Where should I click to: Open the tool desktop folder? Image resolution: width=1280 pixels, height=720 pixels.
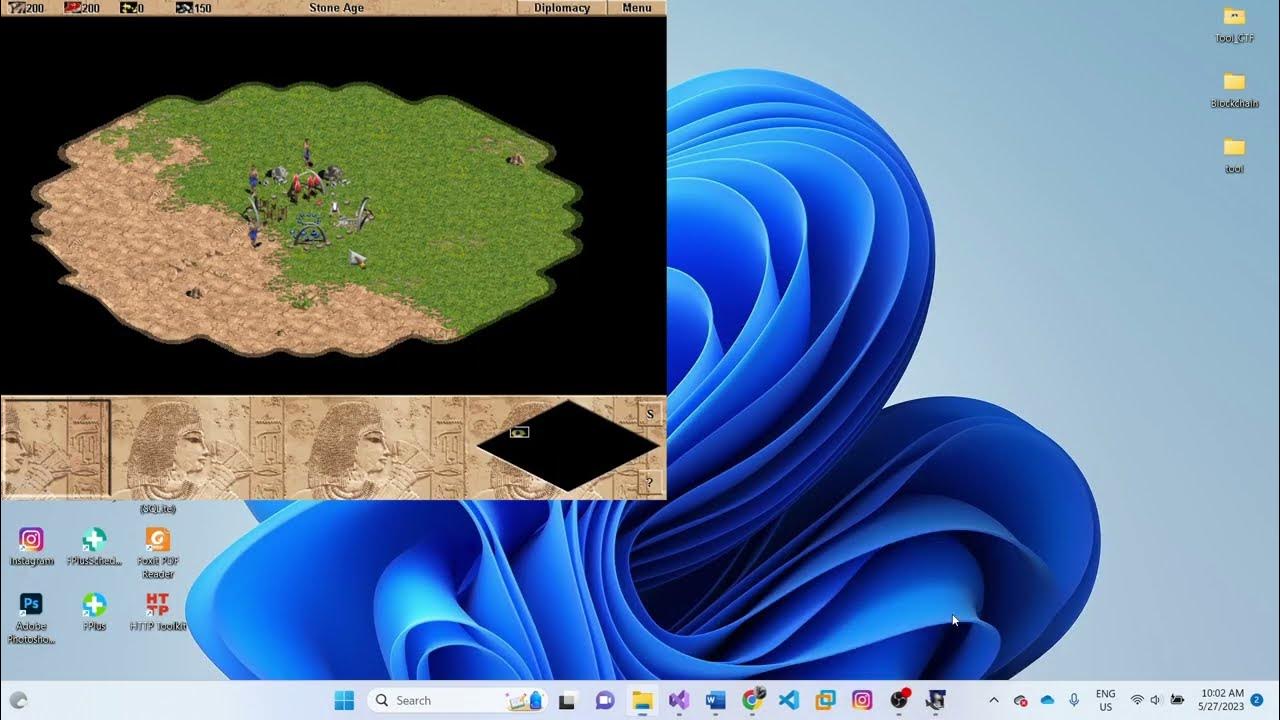1235,154
